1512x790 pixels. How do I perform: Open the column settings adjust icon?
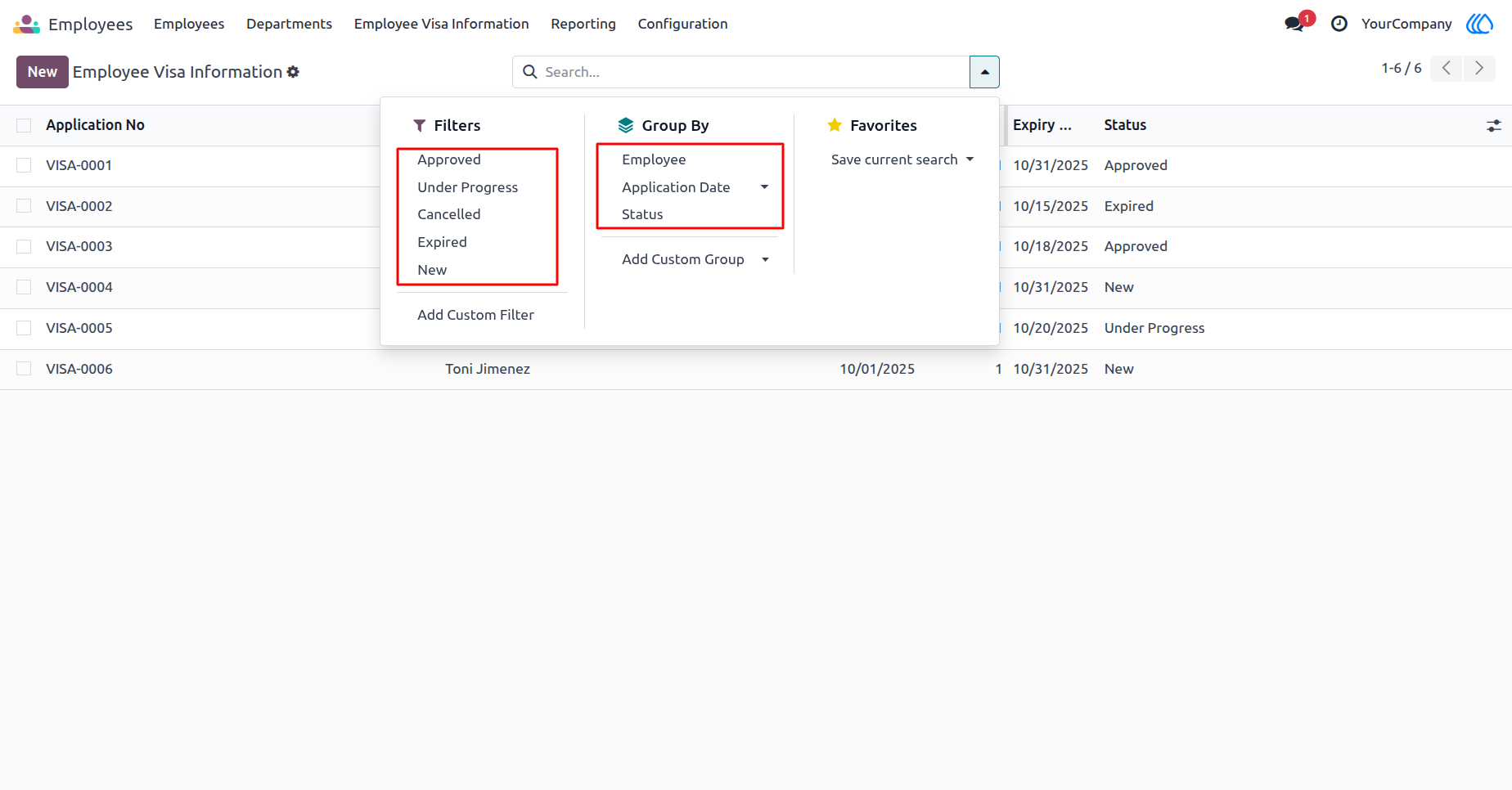pos(1494,125)
